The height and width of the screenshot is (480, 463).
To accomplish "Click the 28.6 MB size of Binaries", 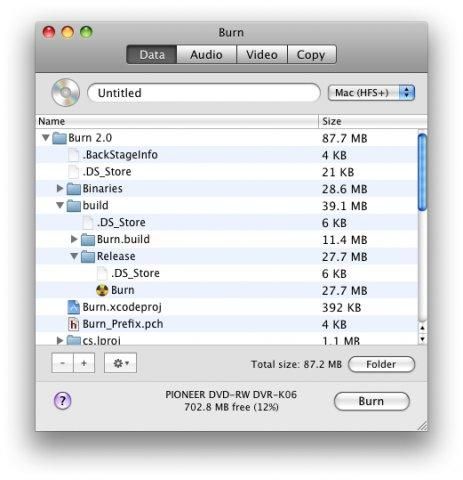I will (x=344, y=189).
